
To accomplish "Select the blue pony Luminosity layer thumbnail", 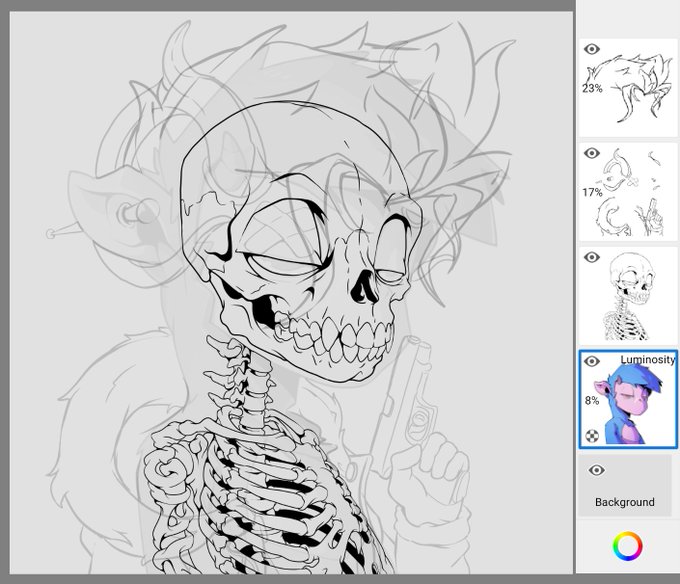I will click(628, 399).
